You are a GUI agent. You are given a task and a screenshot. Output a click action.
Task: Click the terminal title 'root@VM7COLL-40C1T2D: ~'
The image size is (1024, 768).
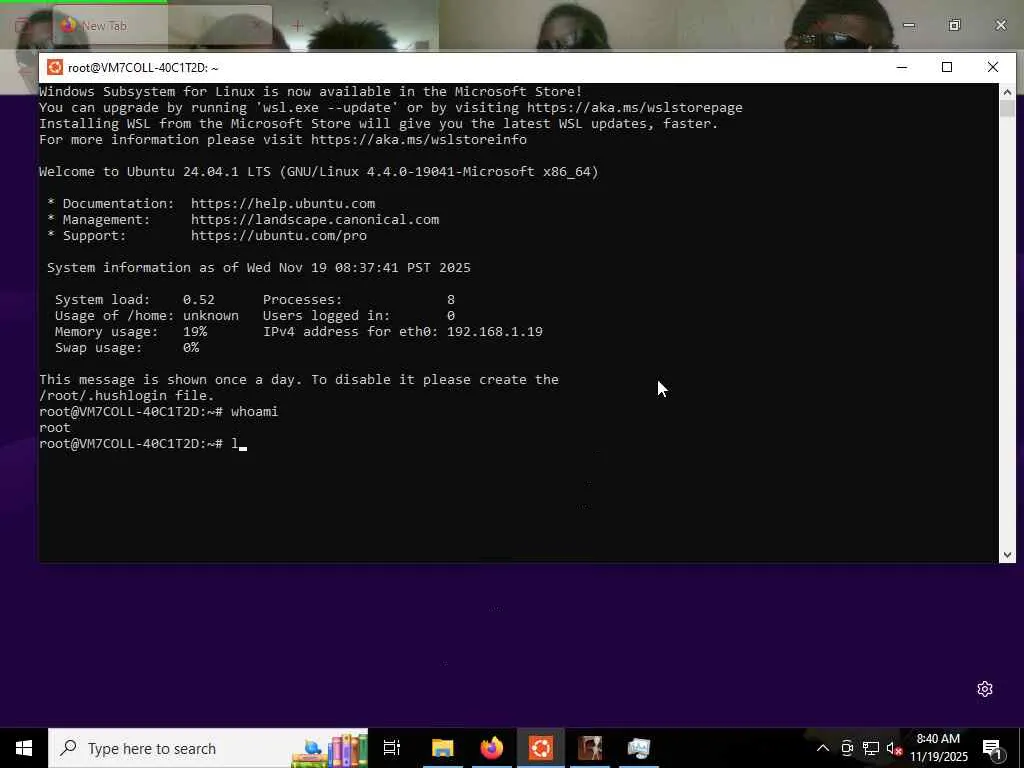143,67
